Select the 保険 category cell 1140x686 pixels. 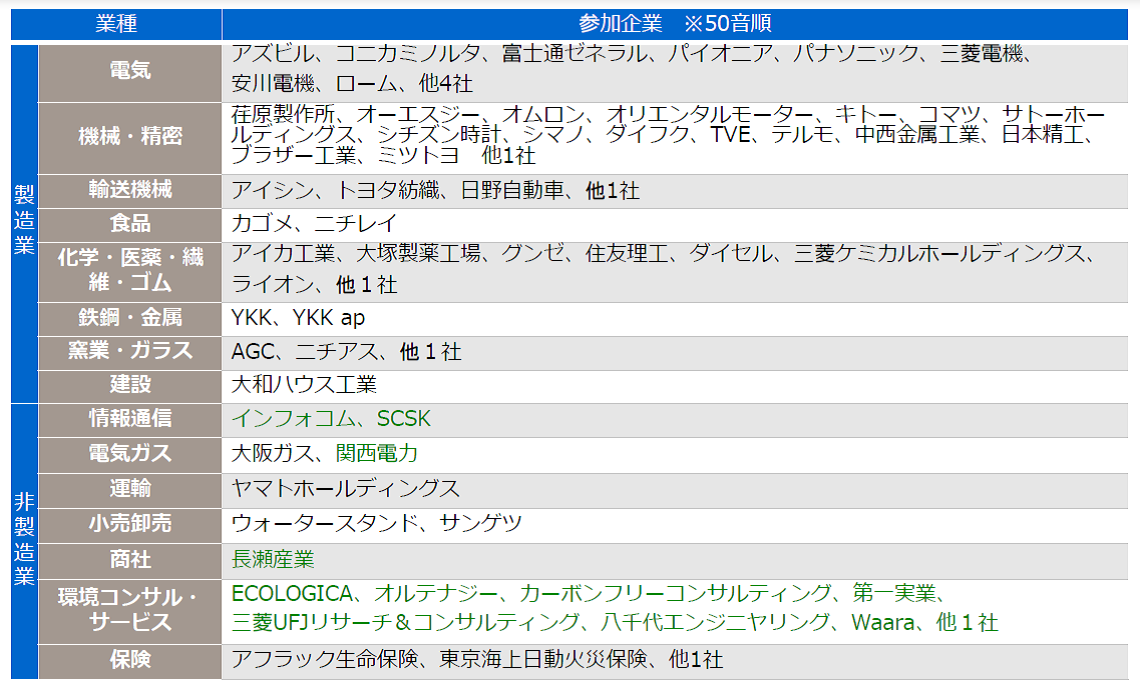click(130, 660)
